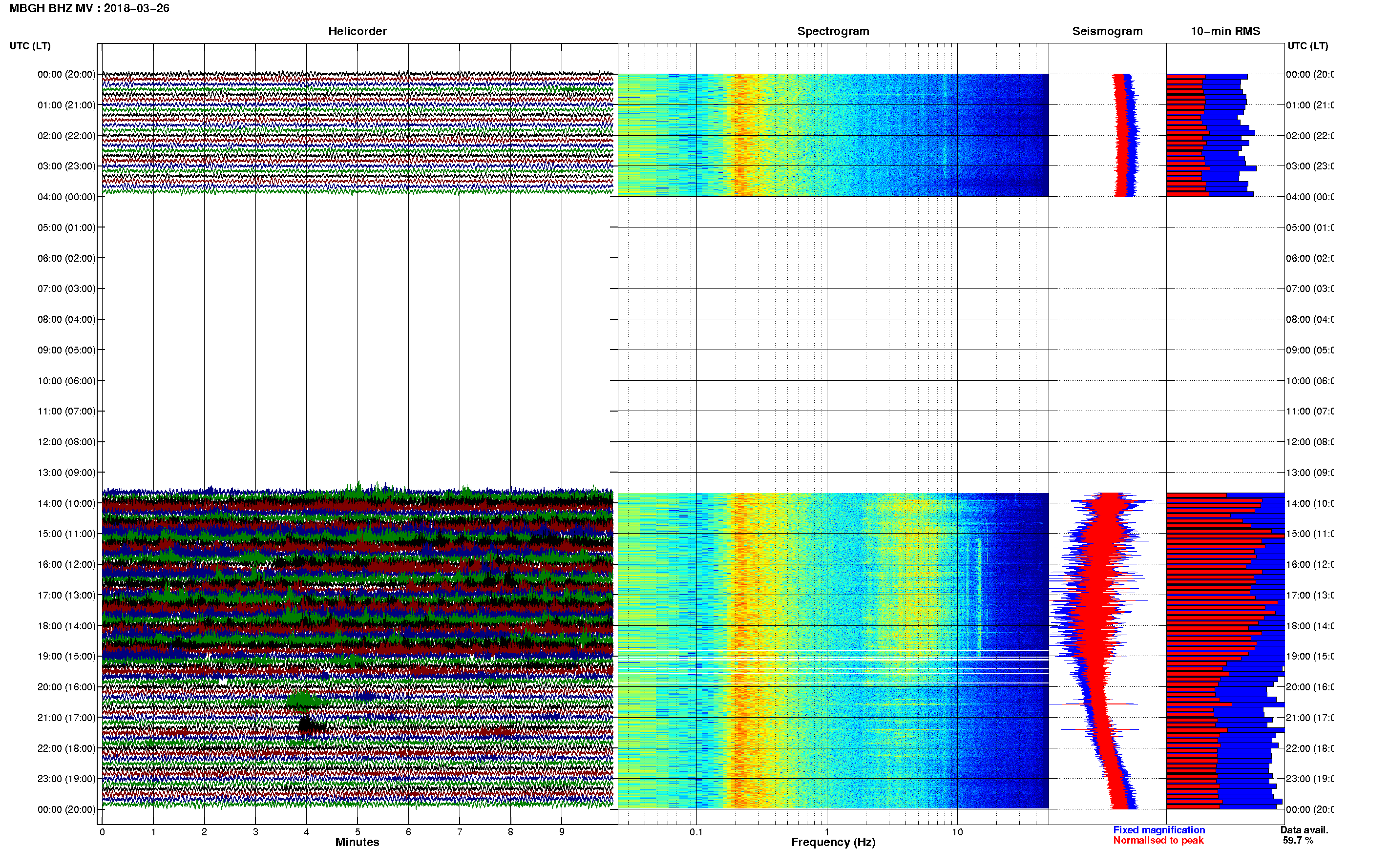Click the right-side '14:00' time label
1389x868 pixels.
[1310, 503]
